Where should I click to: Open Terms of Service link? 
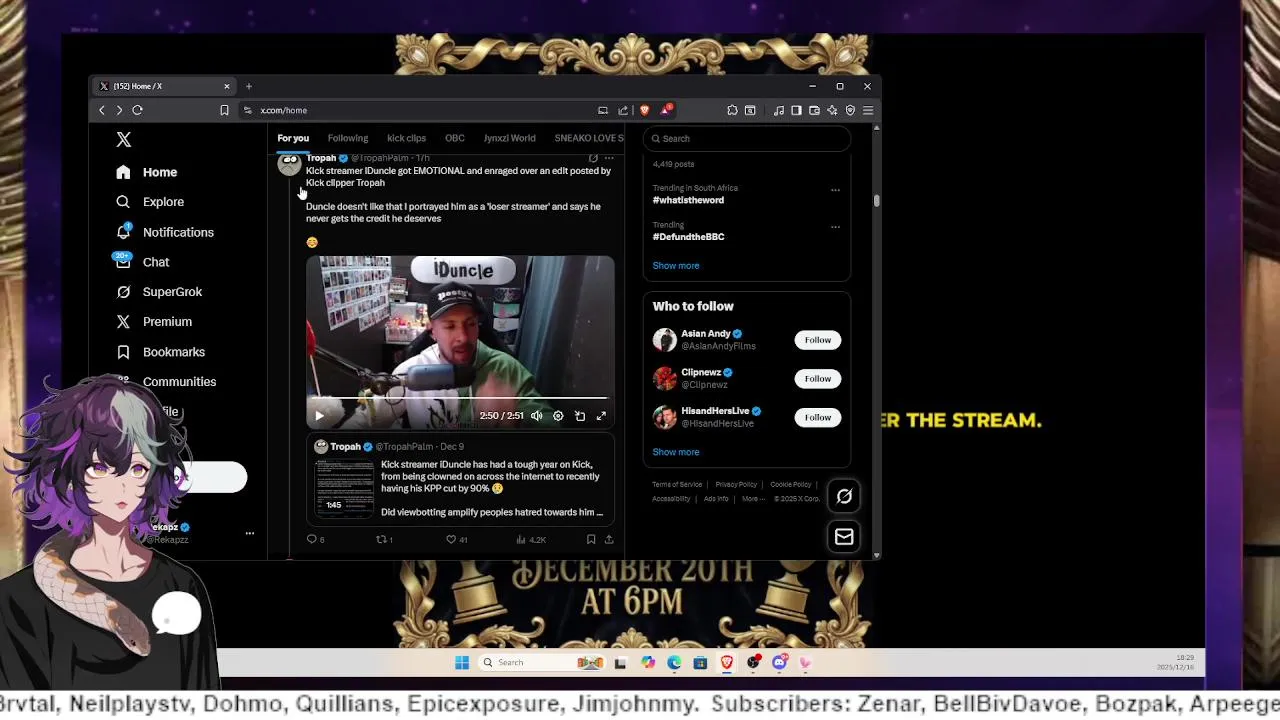(677, 485)
